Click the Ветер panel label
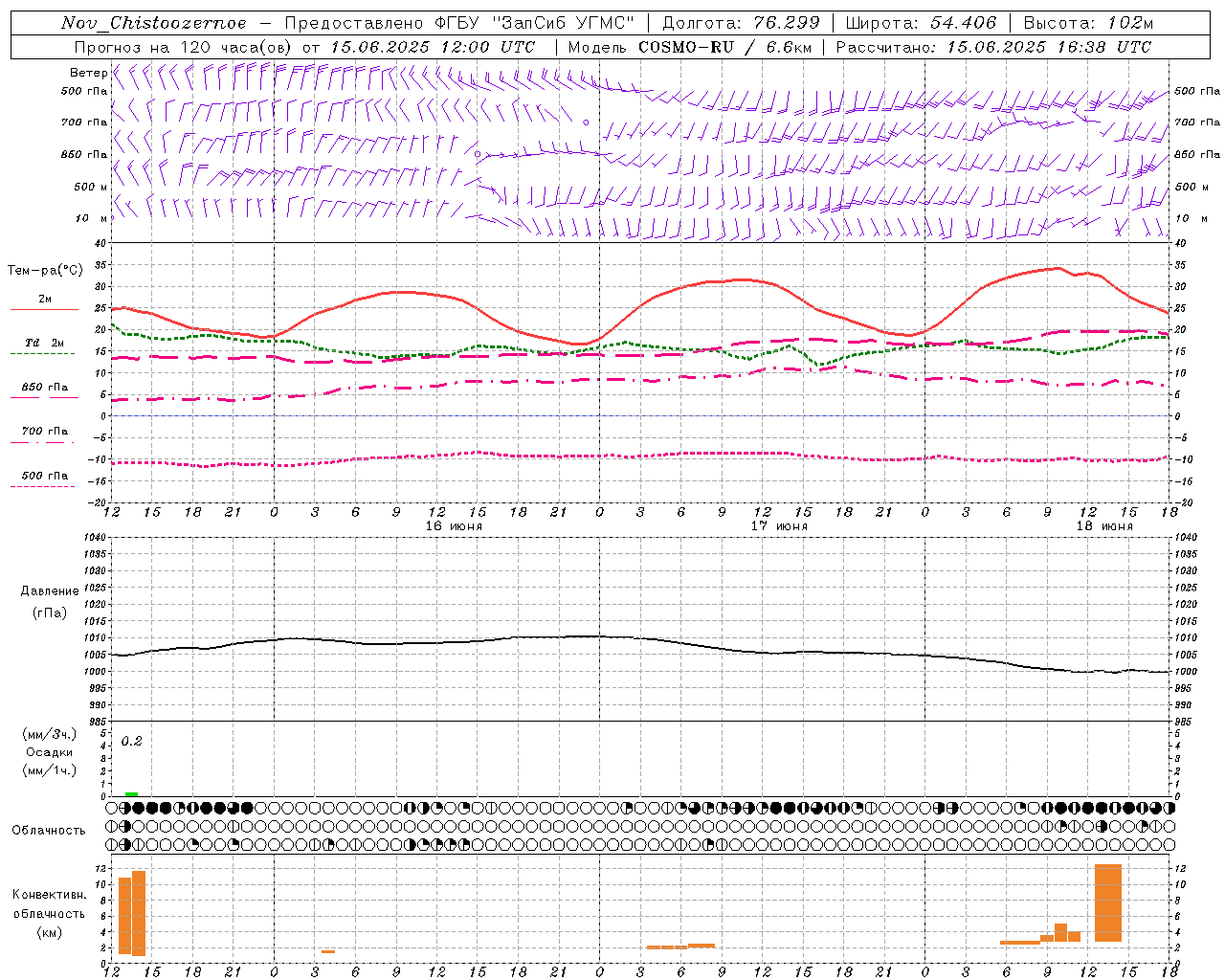Screen dimensions: 1225x980 click(88, 73)
